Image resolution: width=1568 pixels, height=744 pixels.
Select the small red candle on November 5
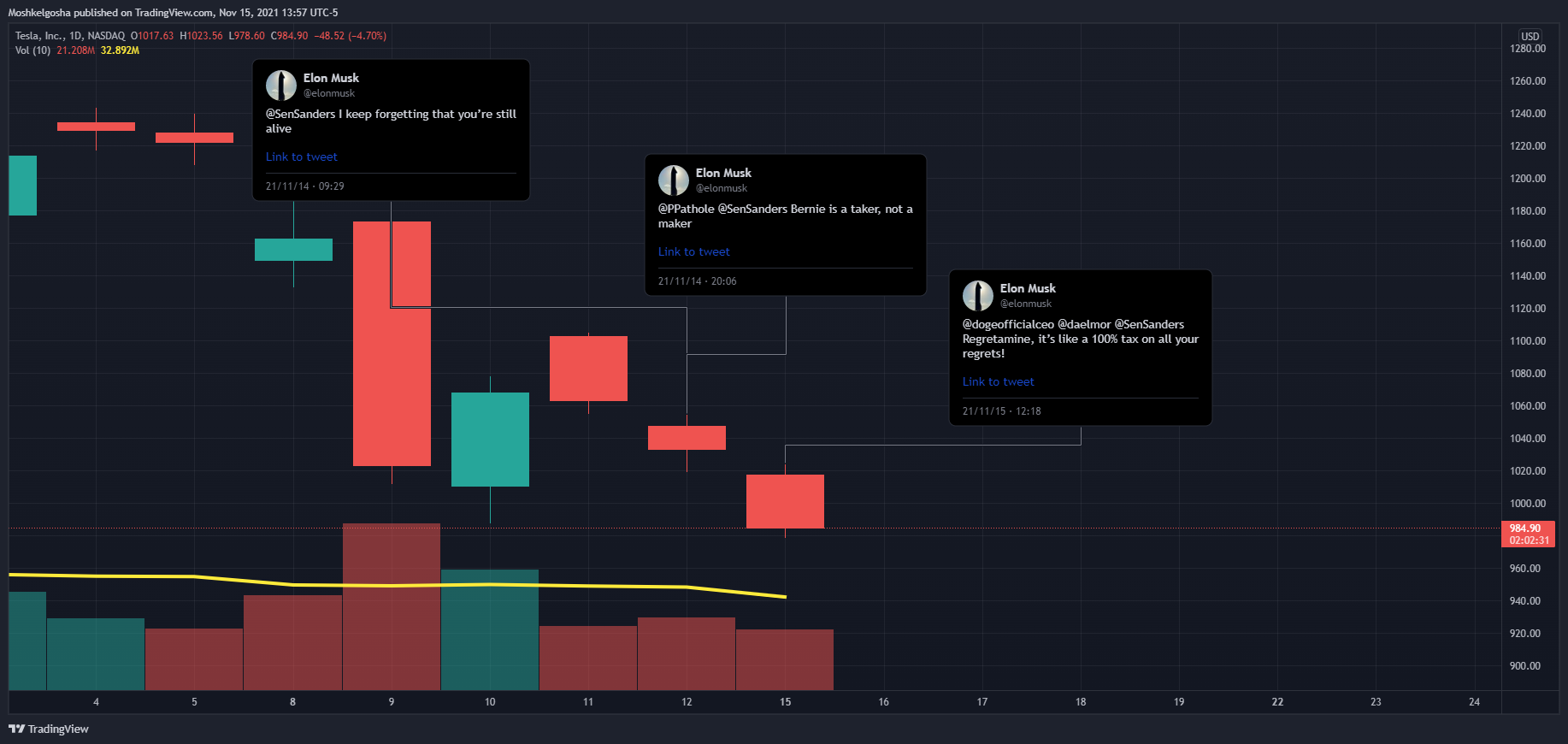click(x=194, y=138)
